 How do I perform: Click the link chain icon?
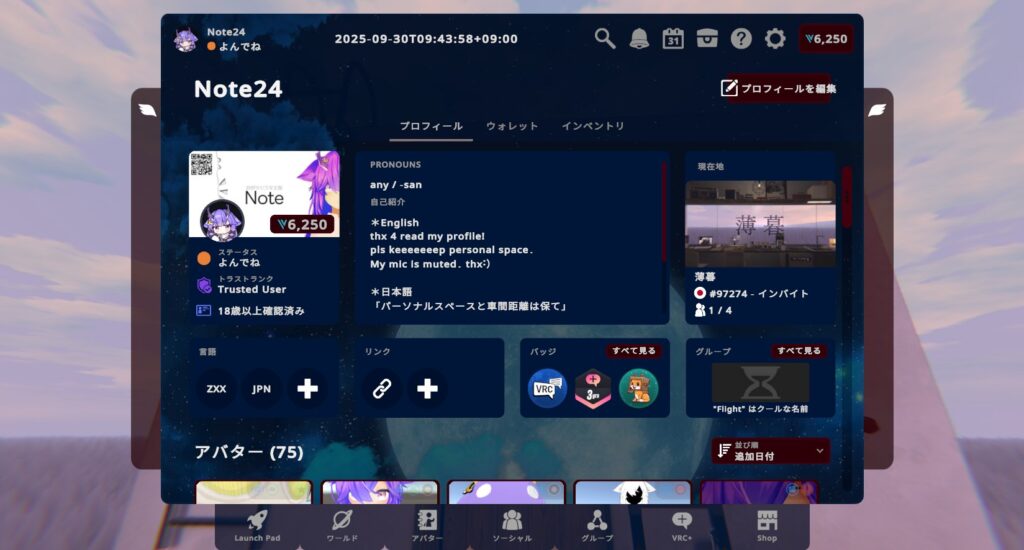[381, 388]
